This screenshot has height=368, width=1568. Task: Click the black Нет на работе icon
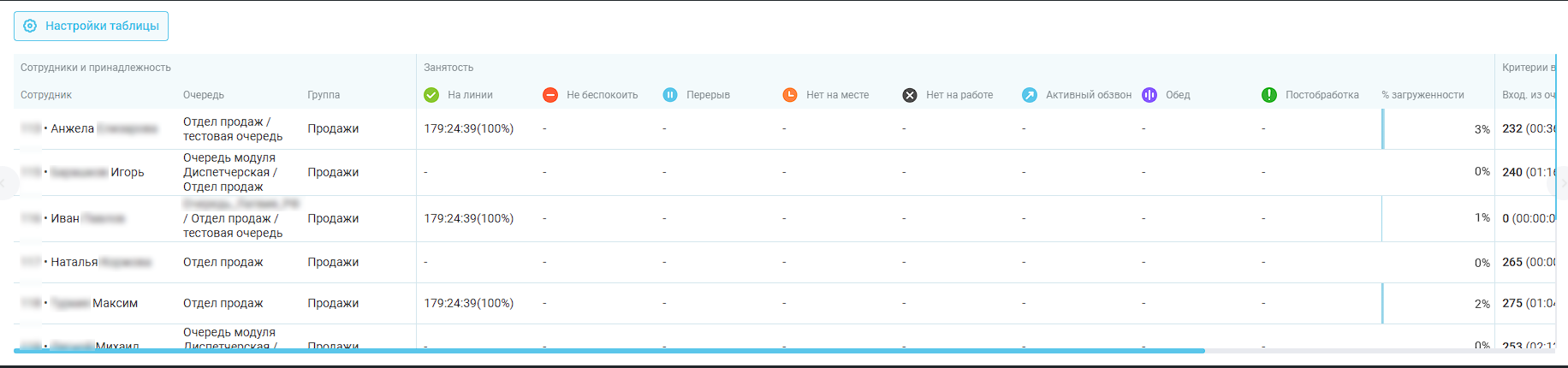pos(910,95)
